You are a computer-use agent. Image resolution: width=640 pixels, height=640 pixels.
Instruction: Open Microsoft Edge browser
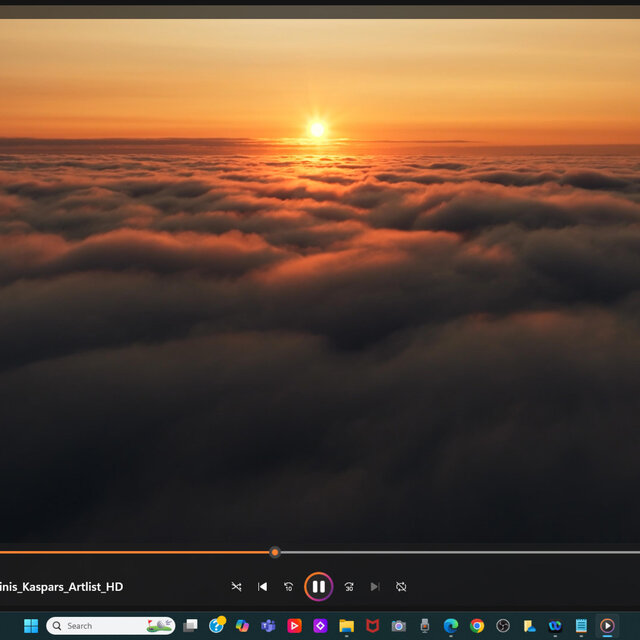pos(451,626)
